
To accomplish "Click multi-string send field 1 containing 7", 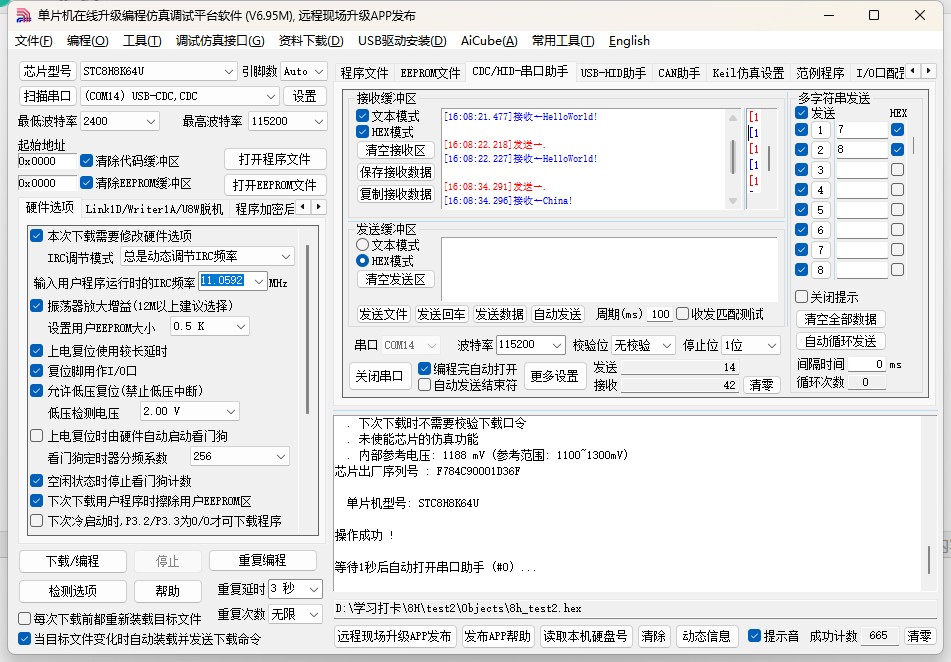I will point(861,129).
